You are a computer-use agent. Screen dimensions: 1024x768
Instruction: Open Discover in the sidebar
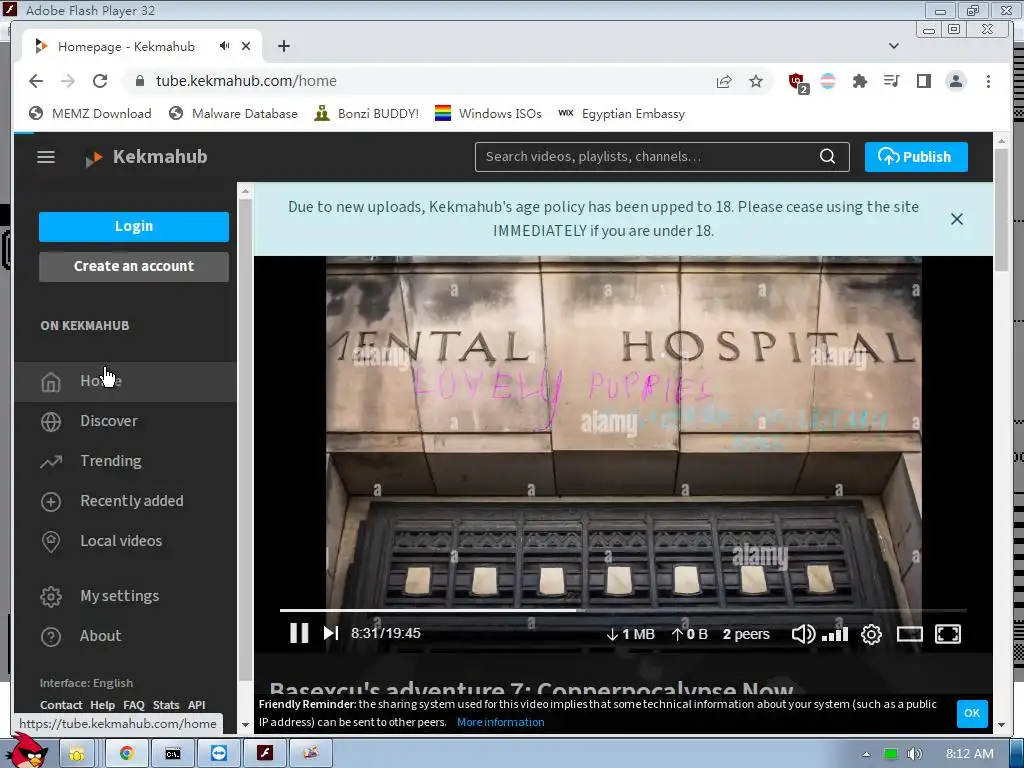click(x=125, y=421)
